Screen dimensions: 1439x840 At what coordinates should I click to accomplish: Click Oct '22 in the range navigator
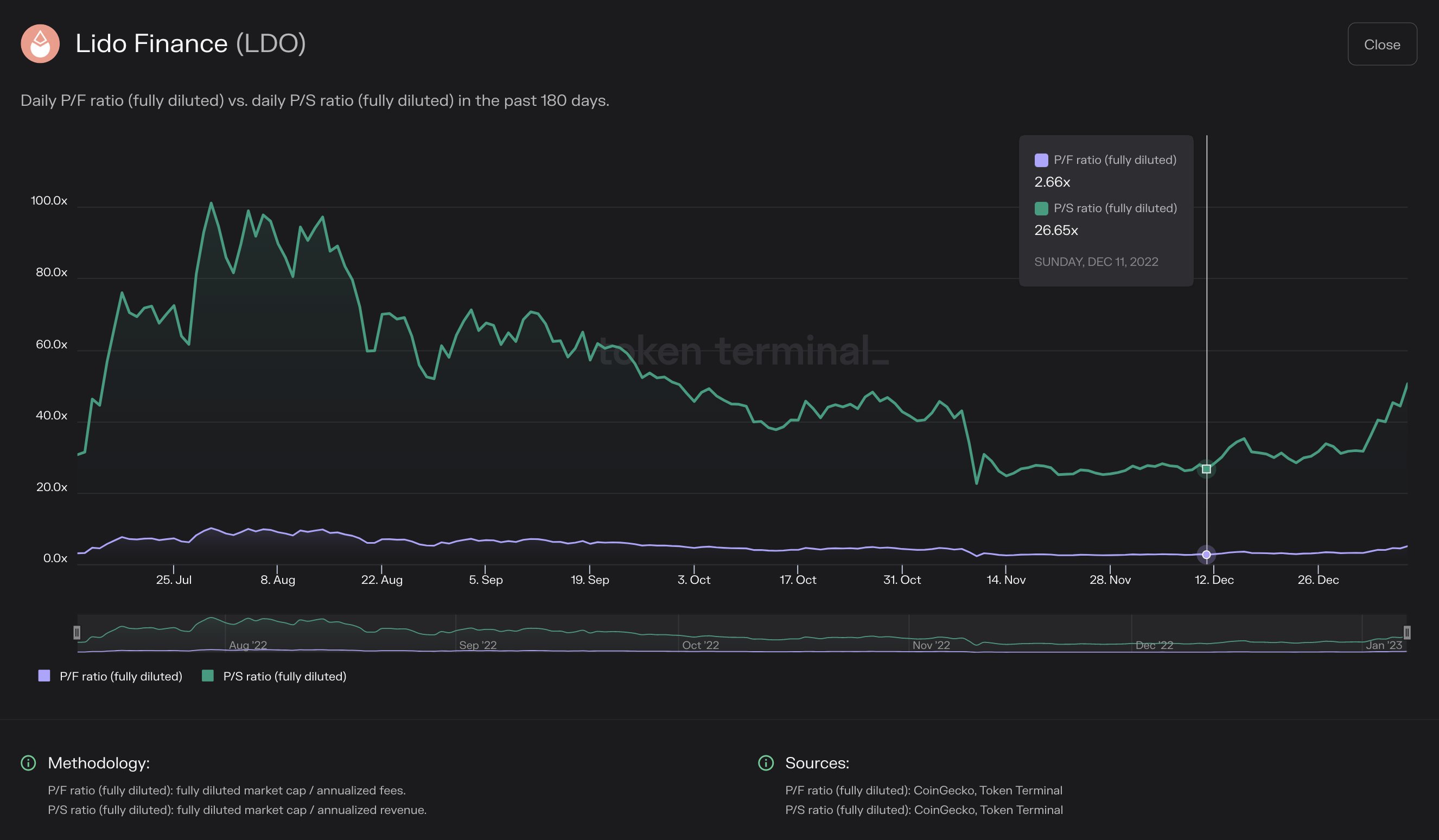click(700, 645)
